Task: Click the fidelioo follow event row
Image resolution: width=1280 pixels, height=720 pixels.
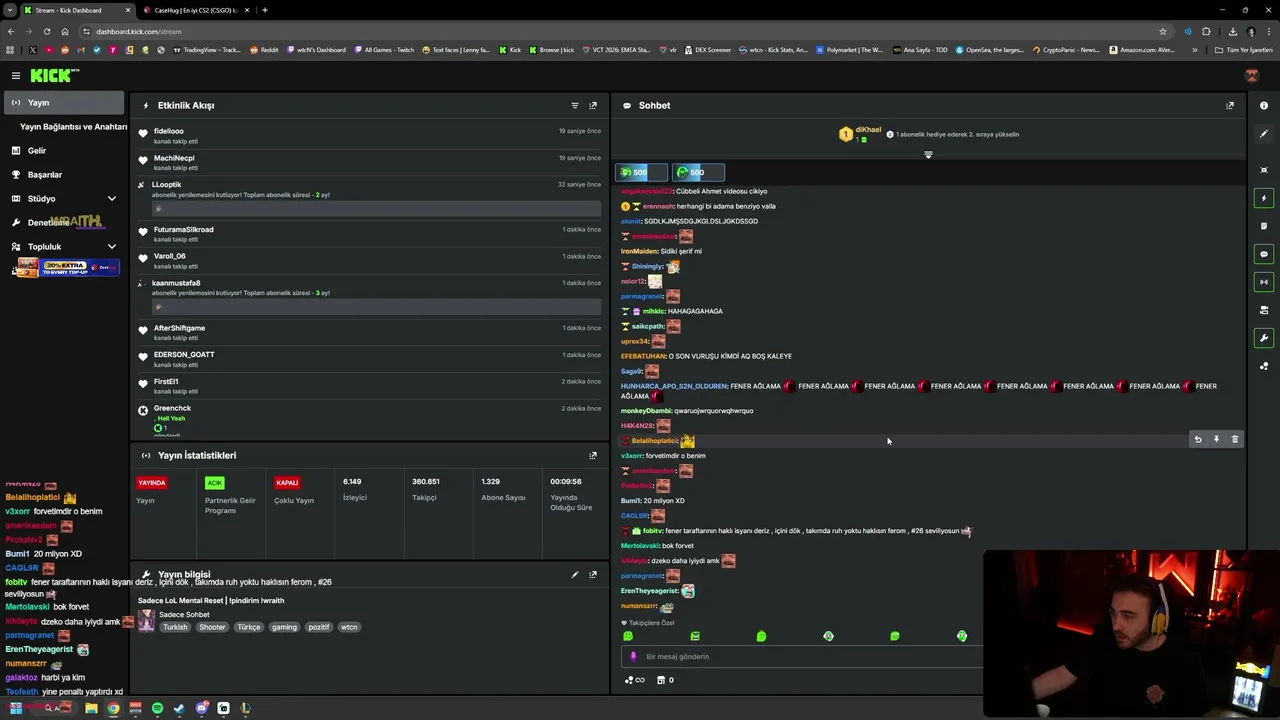Action: point(370,136)
